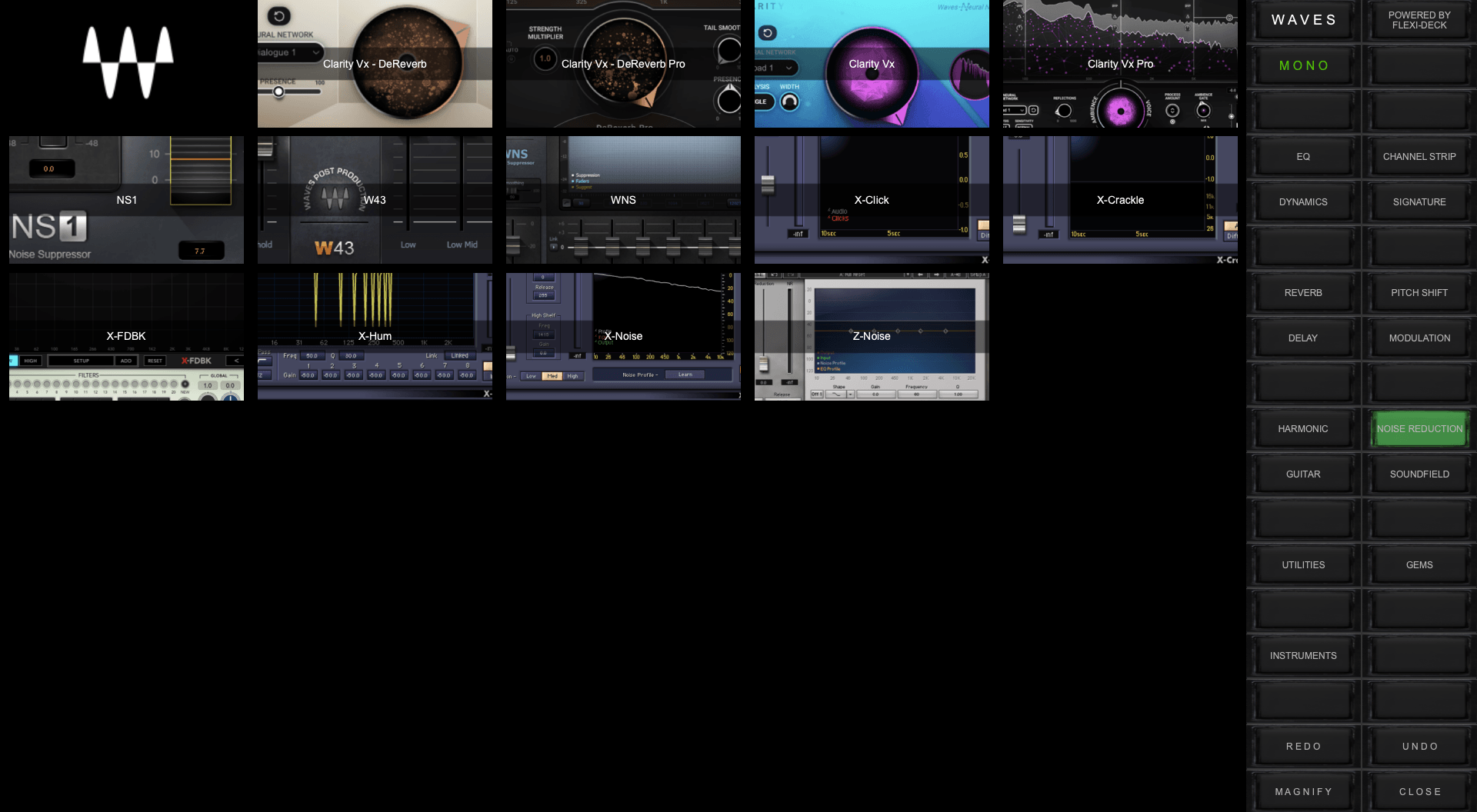The width and height of the screenshot is (1477, 812).
Task: Load the X-Click plugin
Action: (872, 200)
